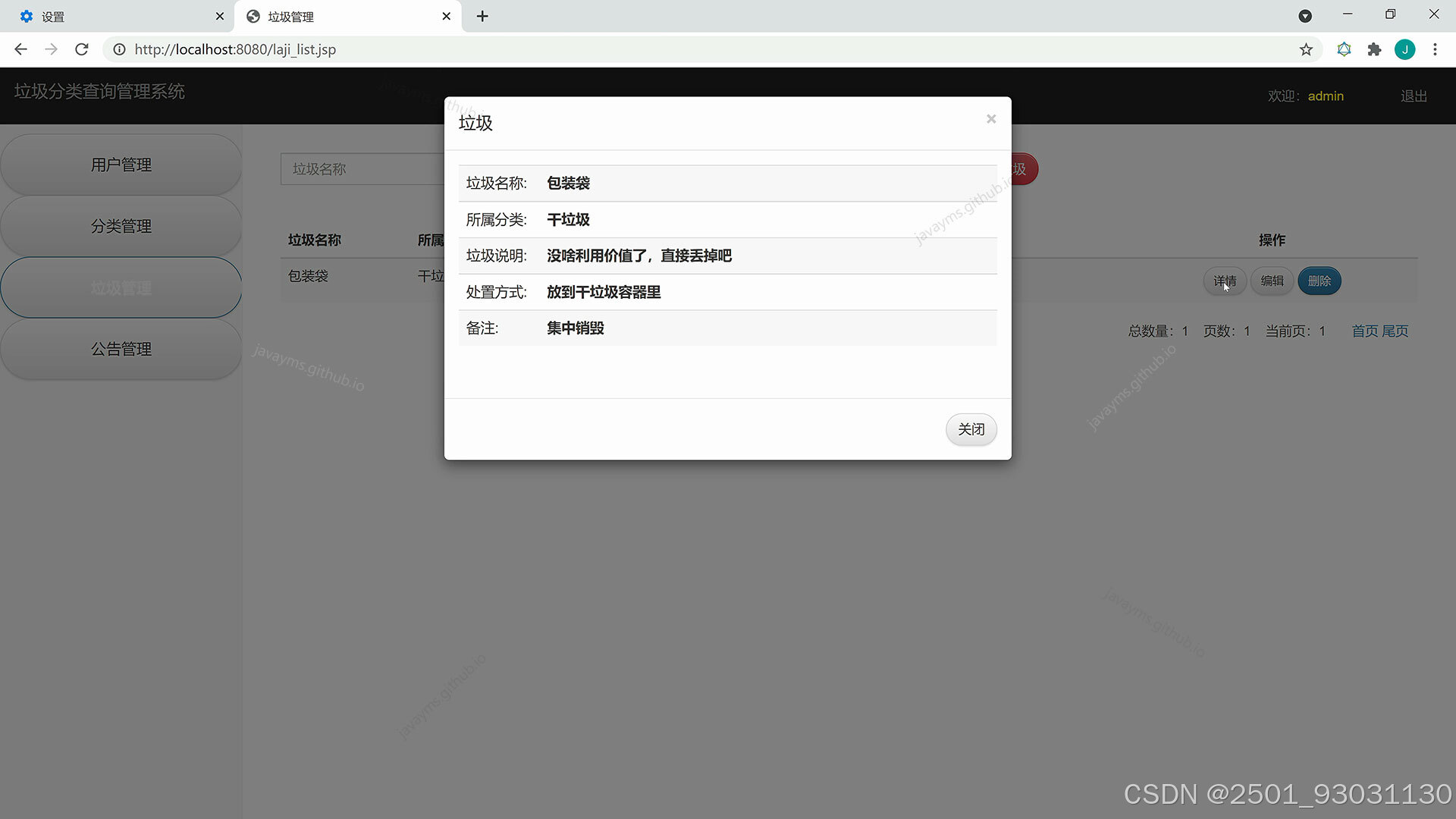Open 垃圾管理 in the sidebar
The image size is (1456, 819).
121,287
